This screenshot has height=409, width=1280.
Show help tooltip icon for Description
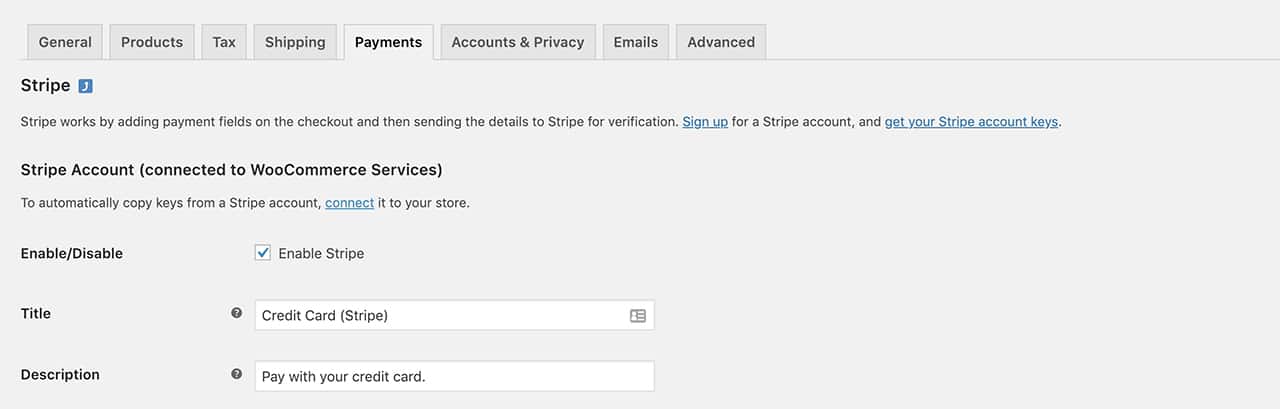[x=236, y=374]
